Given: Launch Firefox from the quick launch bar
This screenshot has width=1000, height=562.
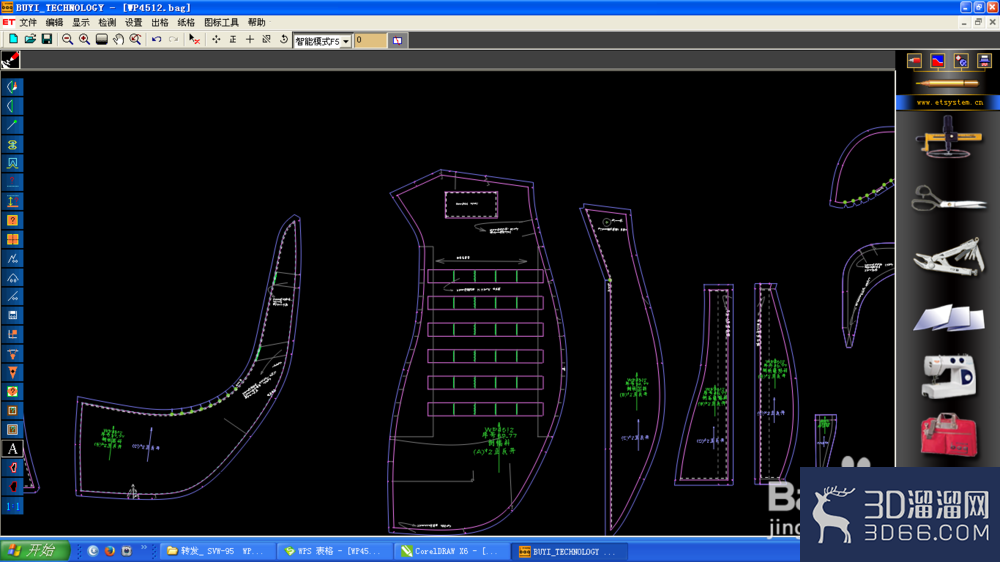Looking at the screenshot, I should pyautogui.click(x=110, y=551).
